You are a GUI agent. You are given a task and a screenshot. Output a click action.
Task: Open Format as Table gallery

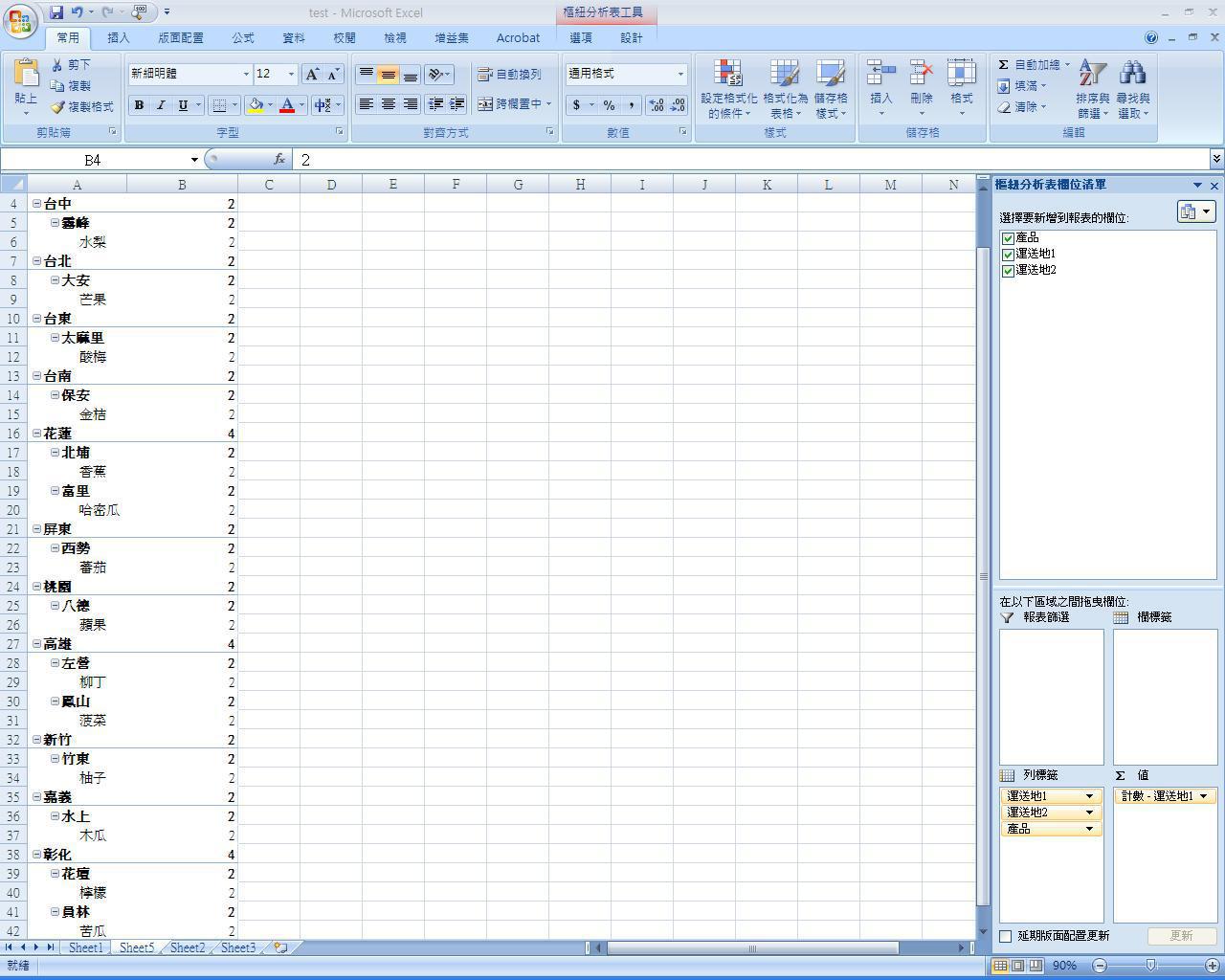point(785,89)
